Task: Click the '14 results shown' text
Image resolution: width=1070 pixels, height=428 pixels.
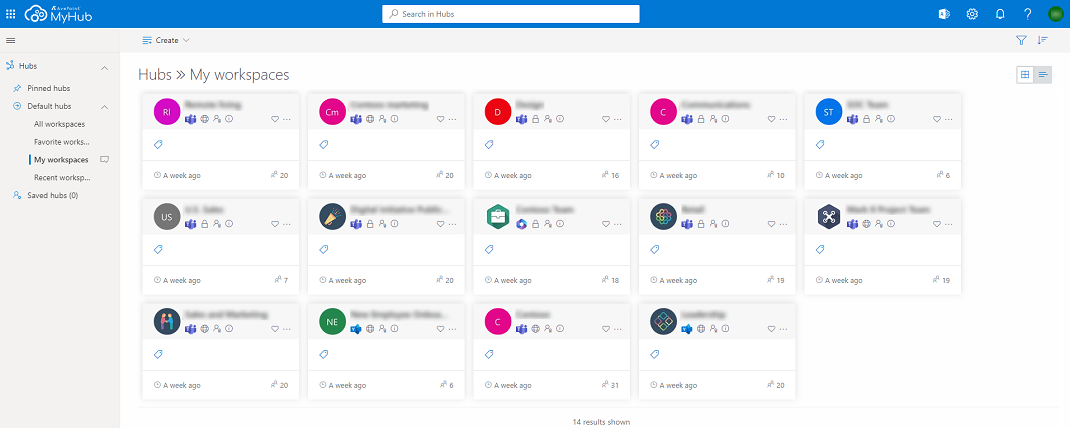Action: pyautogui.click(x=601, y=422)
